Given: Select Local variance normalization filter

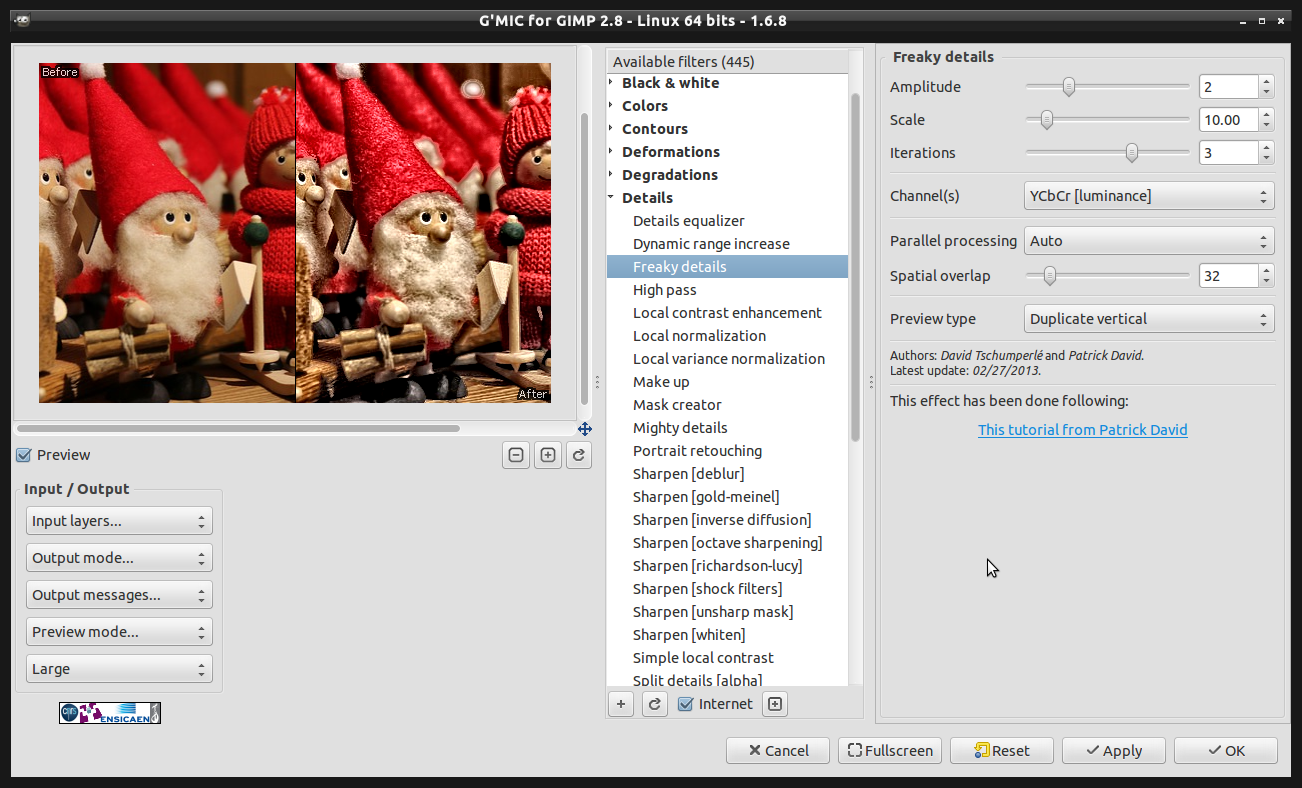Looking at the screenshot, I should [x=727, y=359].
